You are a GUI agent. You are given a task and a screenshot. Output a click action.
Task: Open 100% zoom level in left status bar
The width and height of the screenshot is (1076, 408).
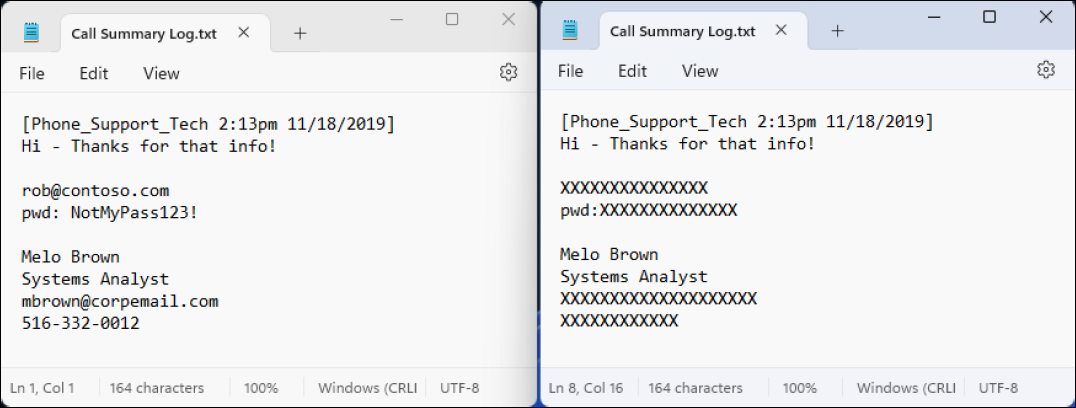[x=261, y=388]
